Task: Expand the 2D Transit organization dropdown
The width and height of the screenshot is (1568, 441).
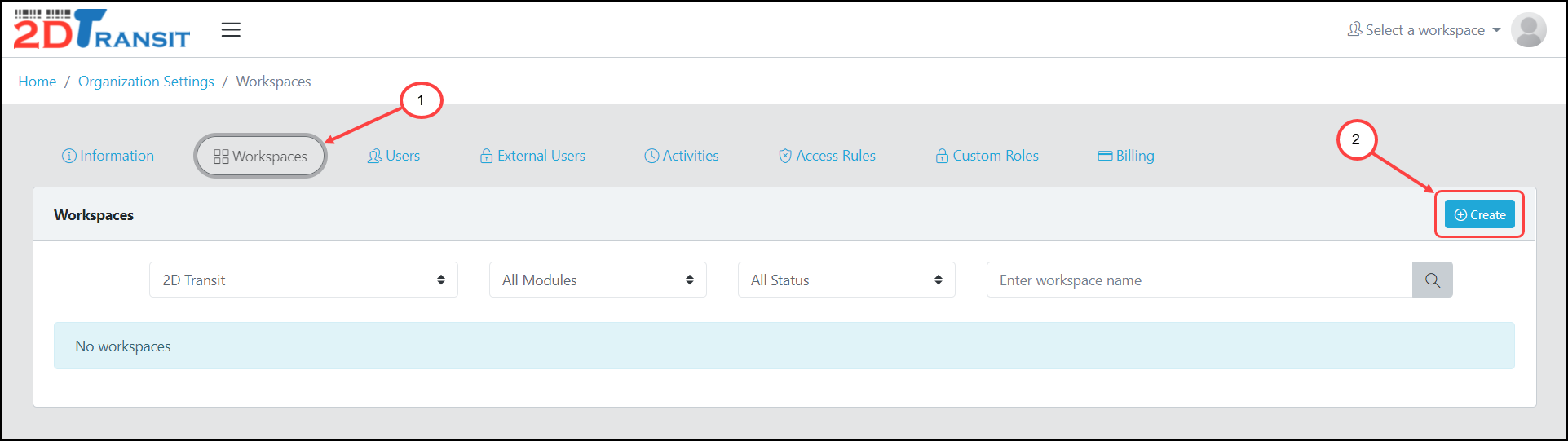Action: click(303, 280)
